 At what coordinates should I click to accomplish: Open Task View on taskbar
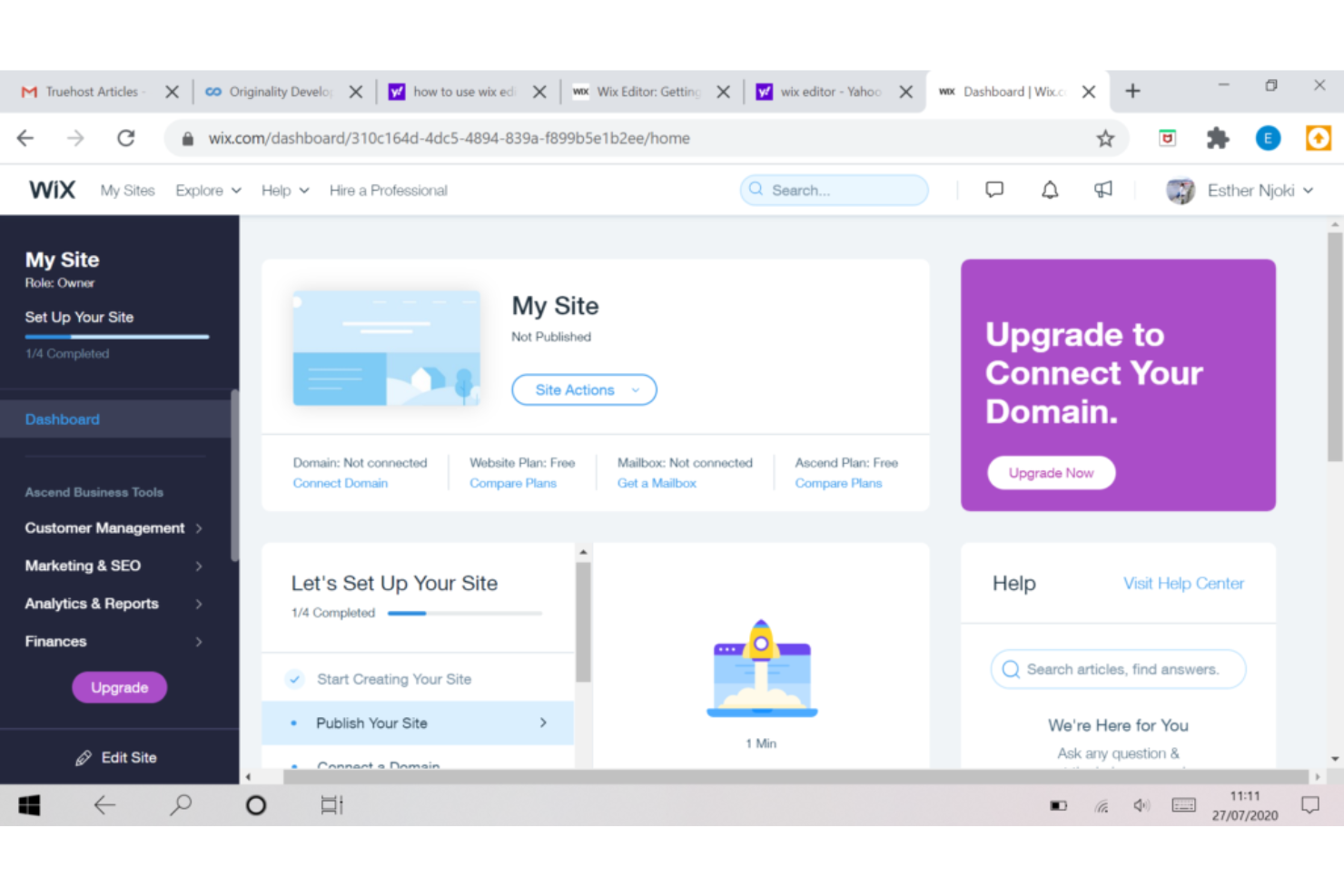point(332,805)
